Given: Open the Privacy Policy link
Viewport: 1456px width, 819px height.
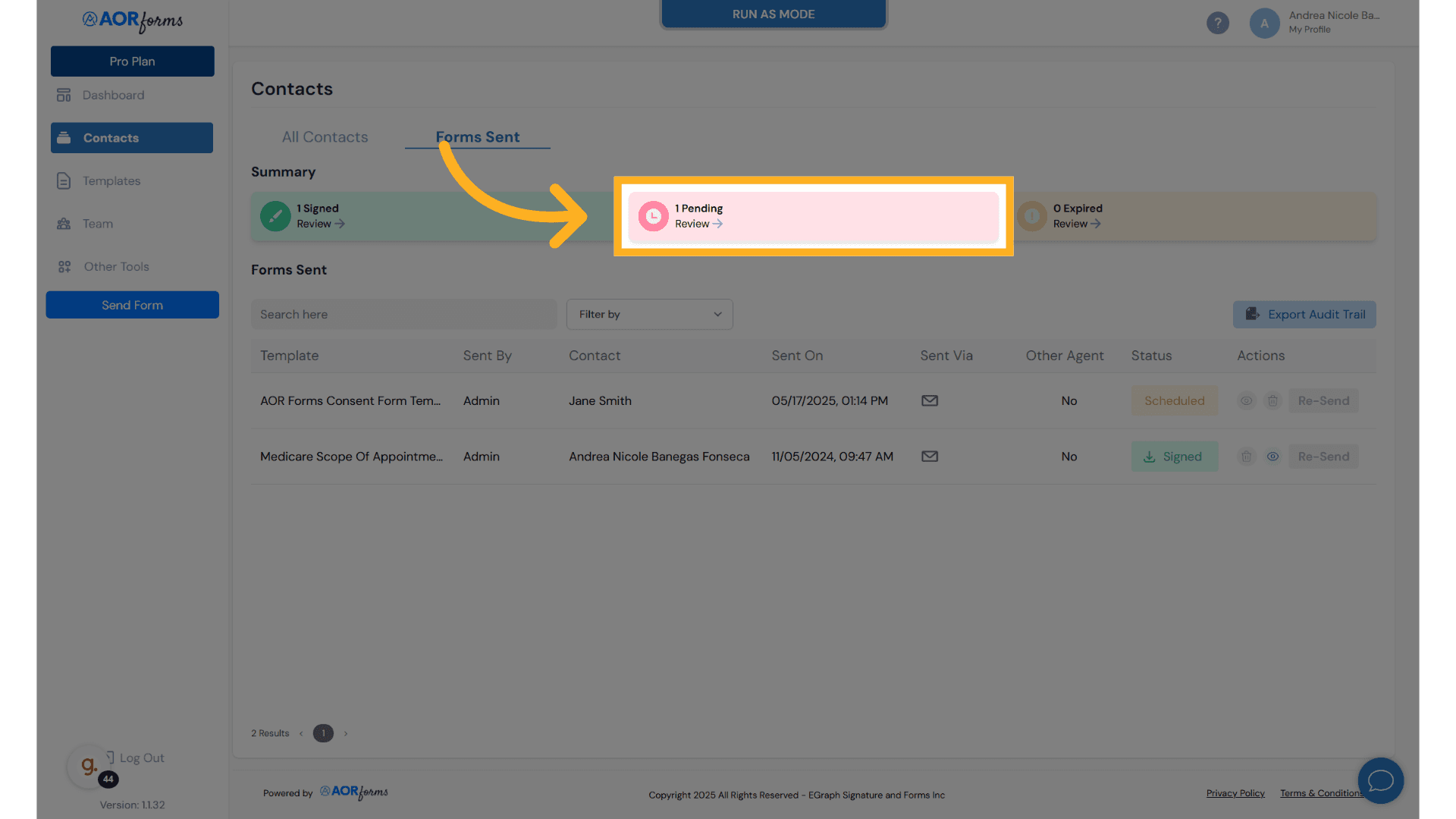Looking at the screenshot, I should click(1235, 793).
